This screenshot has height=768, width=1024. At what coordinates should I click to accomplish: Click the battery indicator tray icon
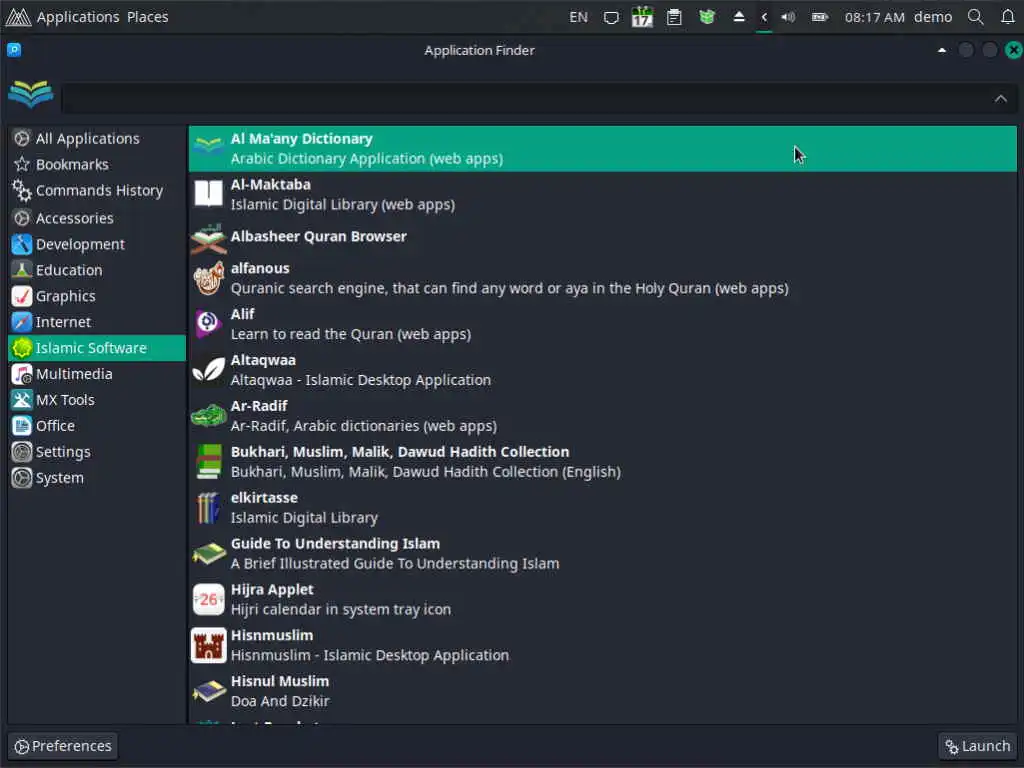click(820, 17)
